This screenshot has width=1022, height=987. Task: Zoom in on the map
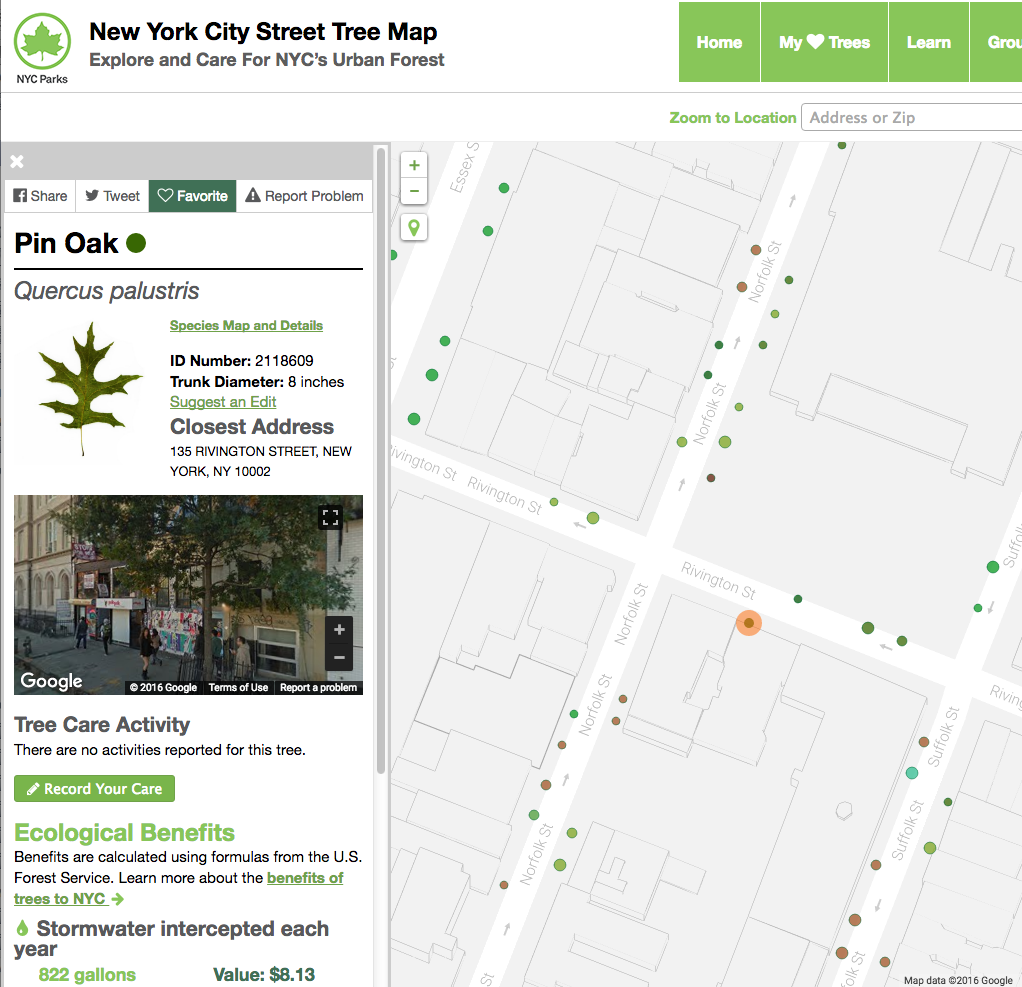[x=414, y=165]
